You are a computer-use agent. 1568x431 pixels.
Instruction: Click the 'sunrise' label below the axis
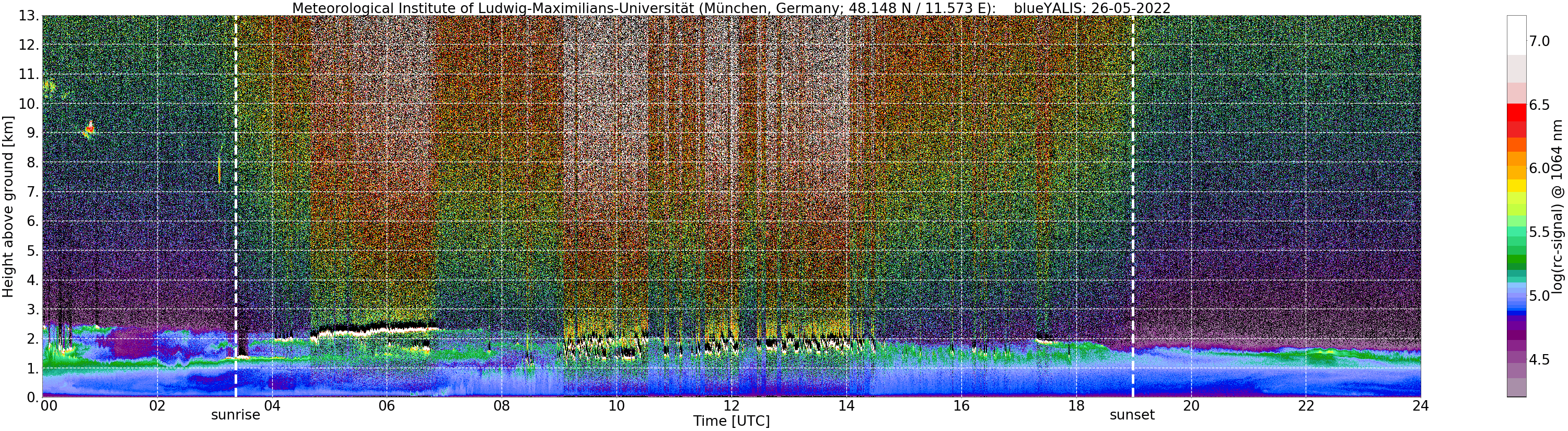236,415
